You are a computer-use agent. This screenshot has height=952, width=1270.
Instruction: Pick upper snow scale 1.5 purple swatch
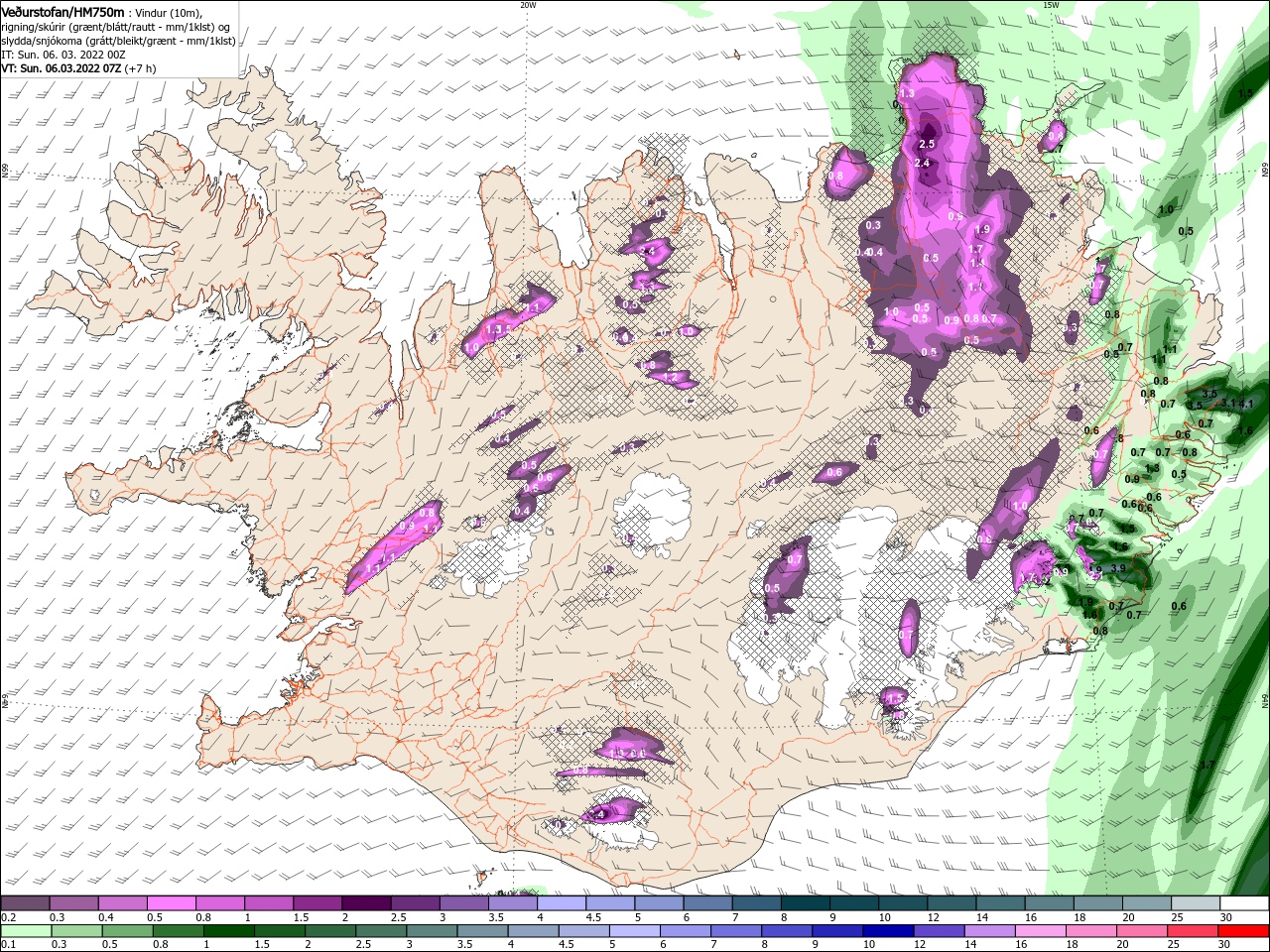[318, 902]
